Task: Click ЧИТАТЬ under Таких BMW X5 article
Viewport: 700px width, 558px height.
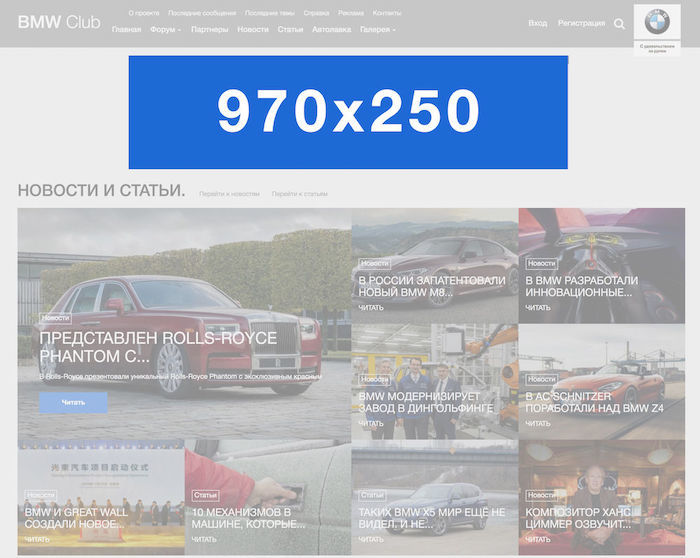Action: 371,540
